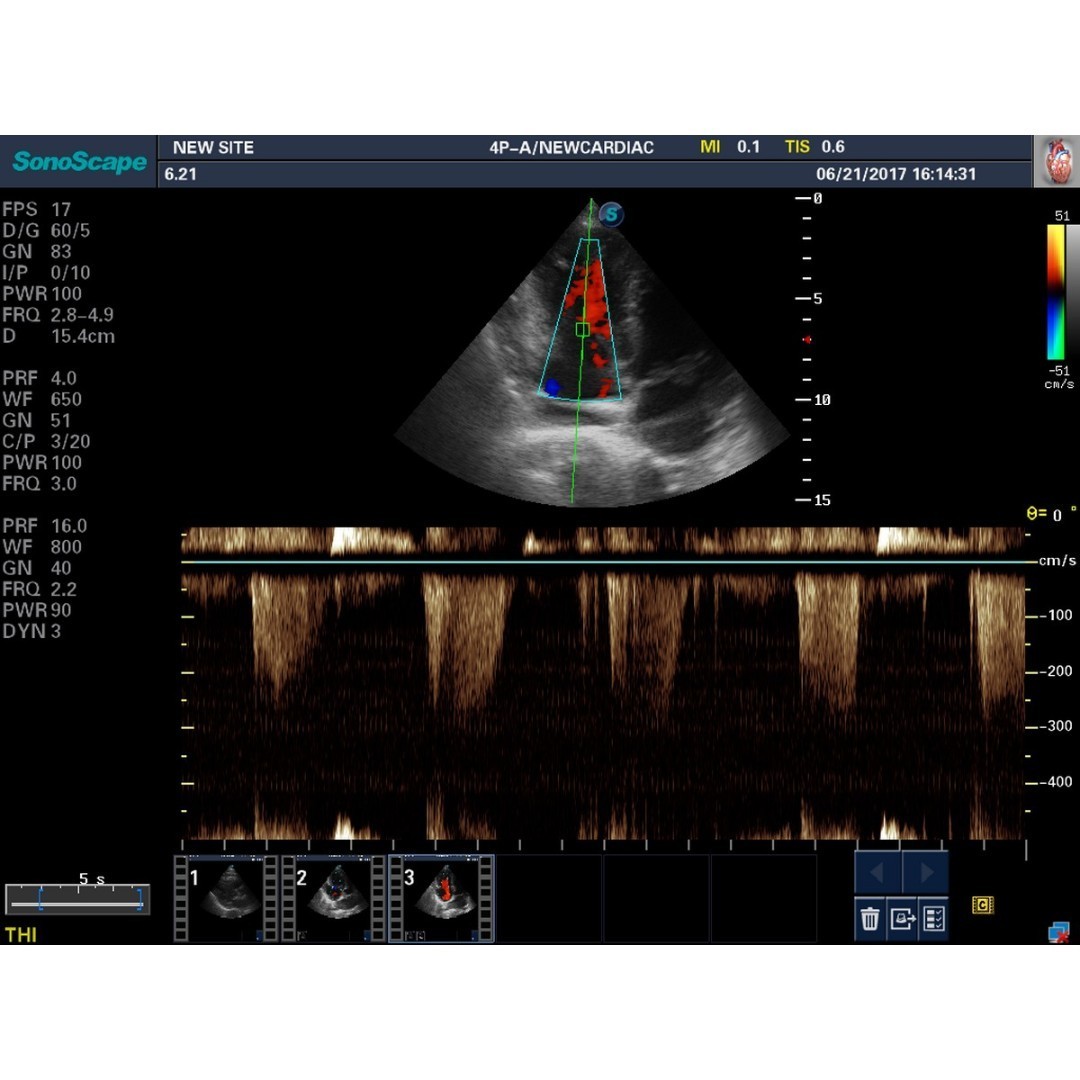Click the trash can delete icon

[870, 919]
